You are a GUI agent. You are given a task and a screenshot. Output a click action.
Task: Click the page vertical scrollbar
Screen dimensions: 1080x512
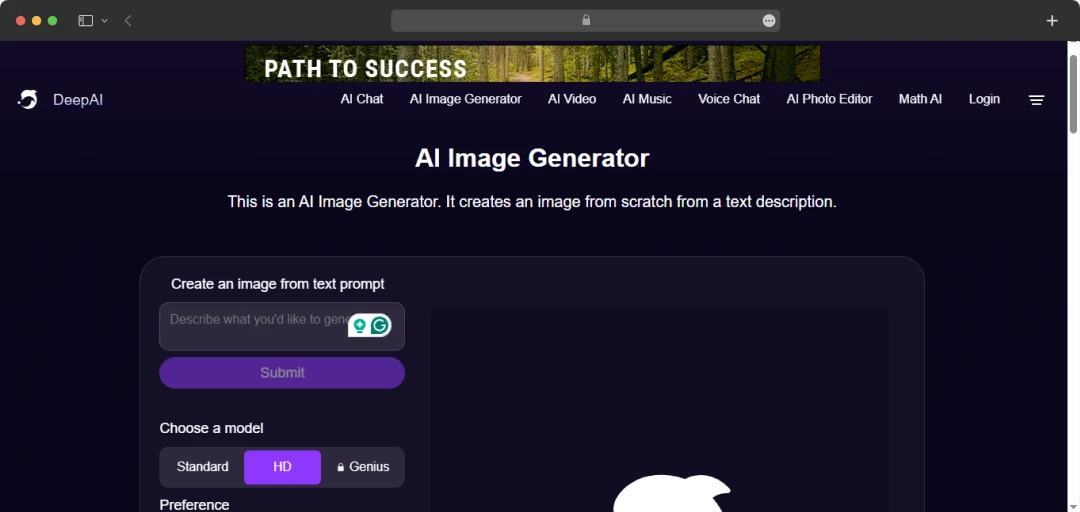pos(1073,94)
